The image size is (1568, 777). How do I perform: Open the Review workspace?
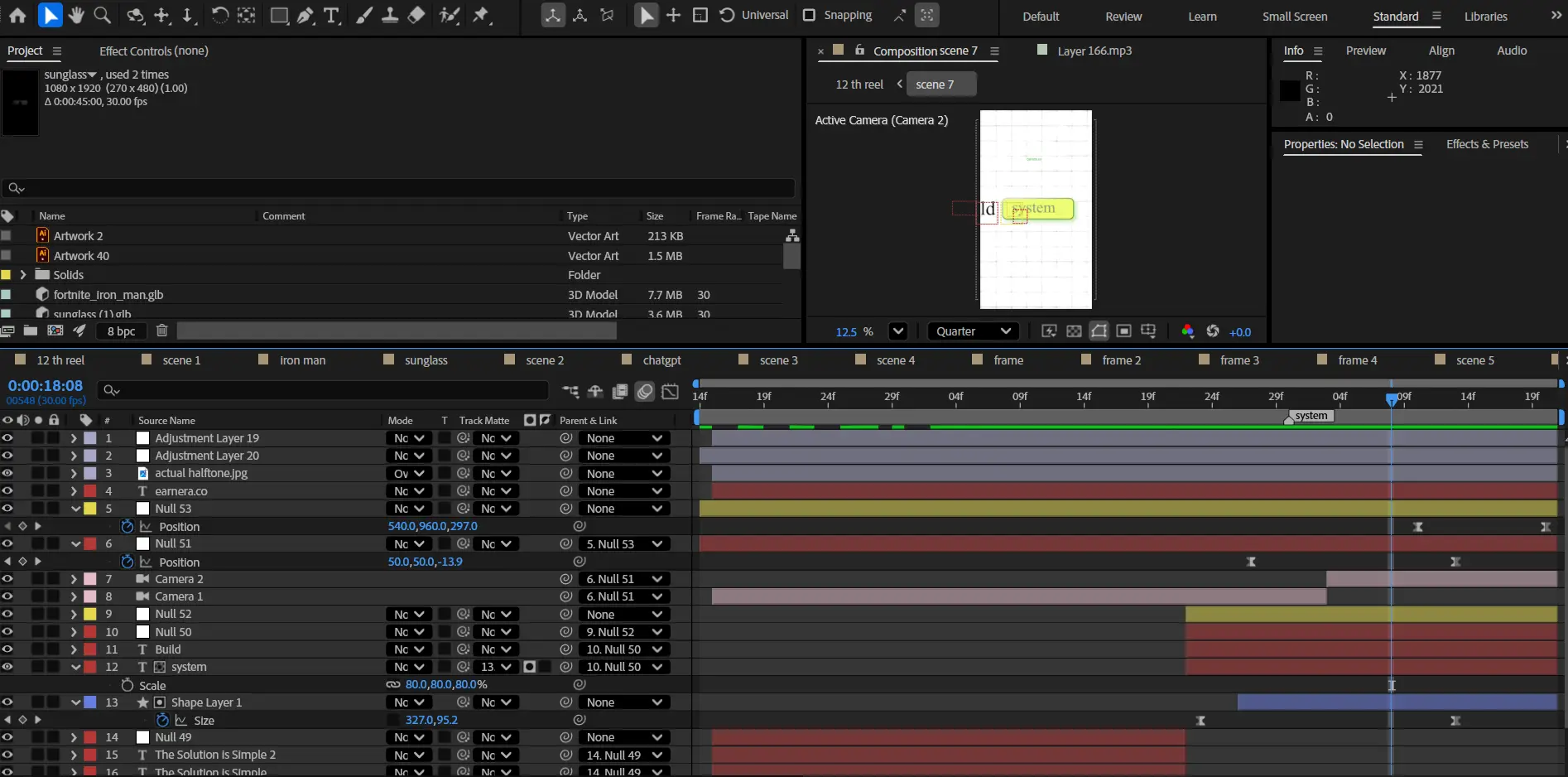point(1123,16)
